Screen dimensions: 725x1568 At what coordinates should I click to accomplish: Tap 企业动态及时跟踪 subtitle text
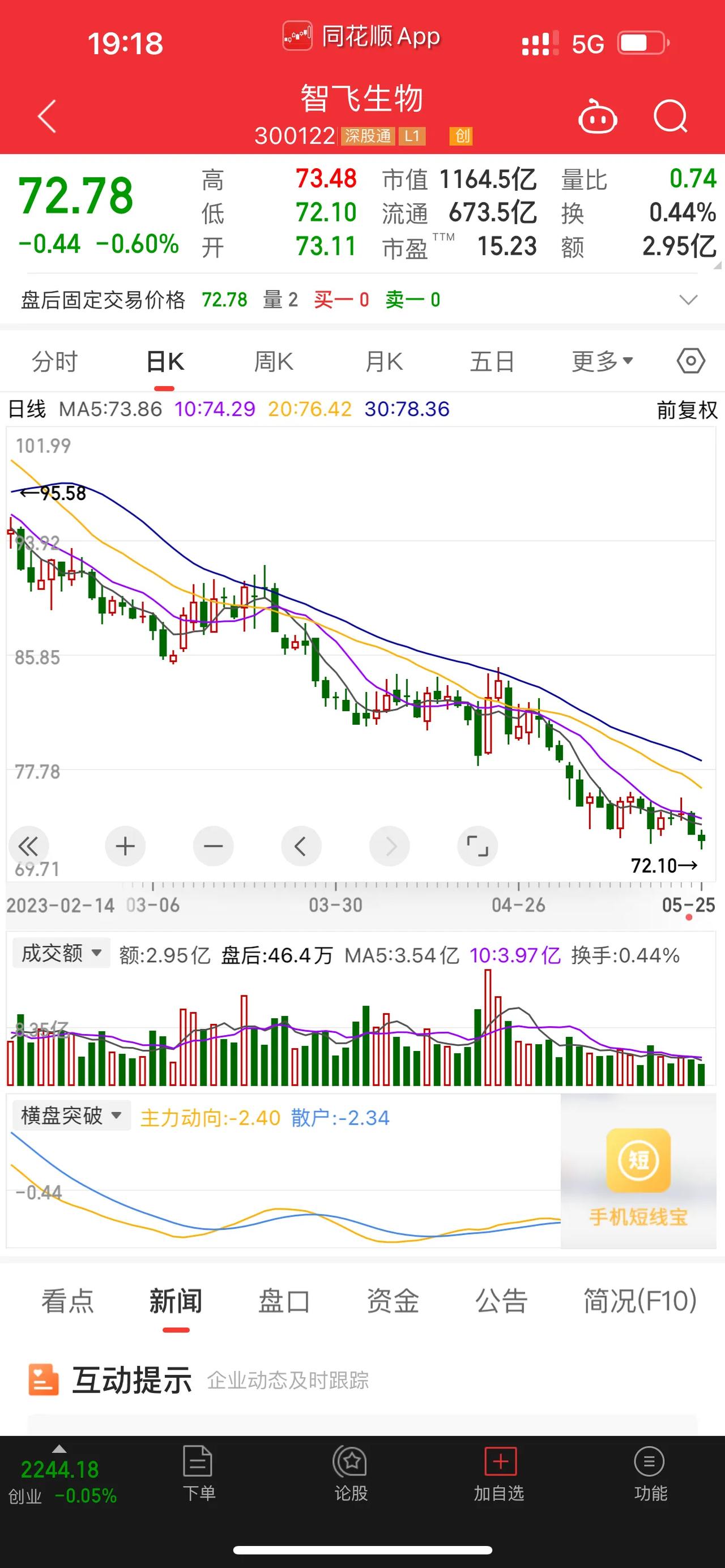tap(288, 1381)
